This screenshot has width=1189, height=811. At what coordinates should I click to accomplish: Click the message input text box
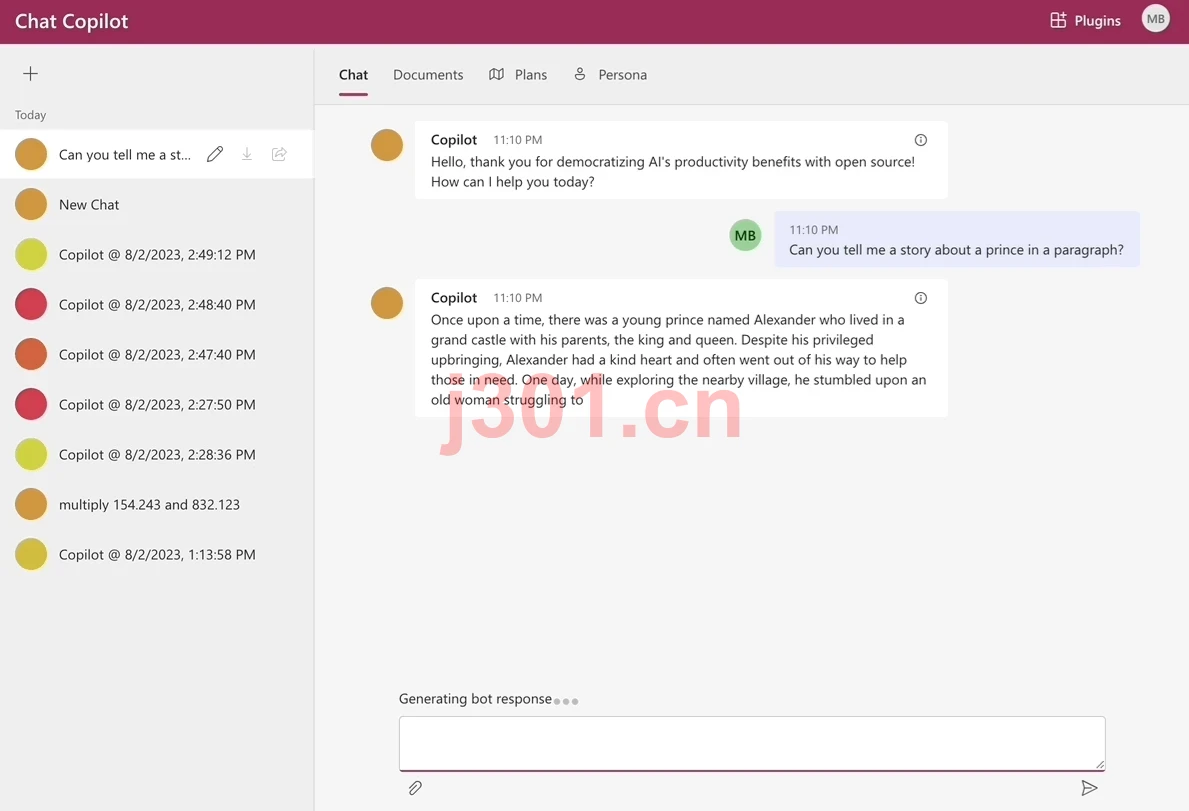point(751,744)
